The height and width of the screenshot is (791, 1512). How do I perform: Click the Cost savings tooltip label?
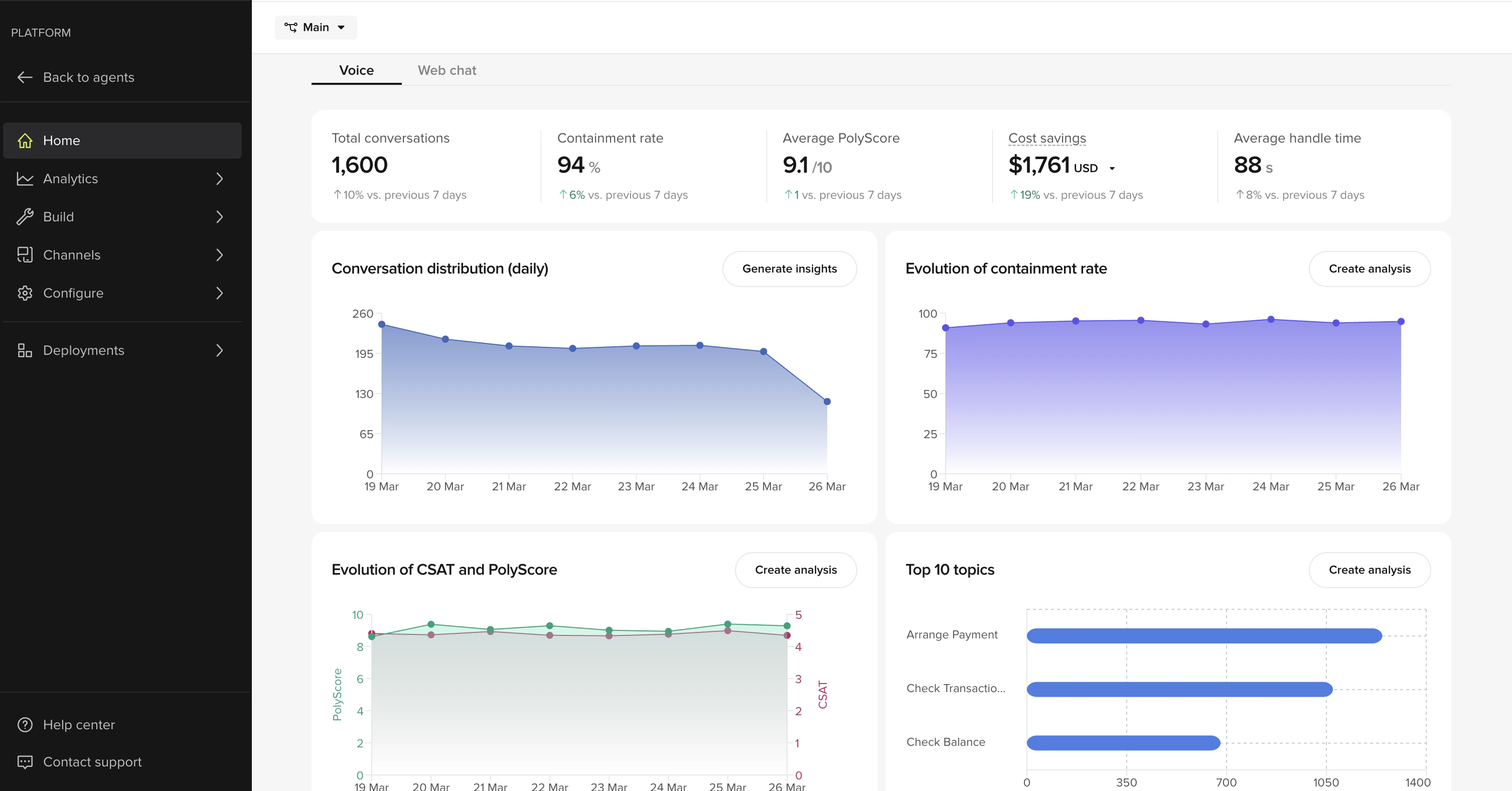tap(1046, 138)
